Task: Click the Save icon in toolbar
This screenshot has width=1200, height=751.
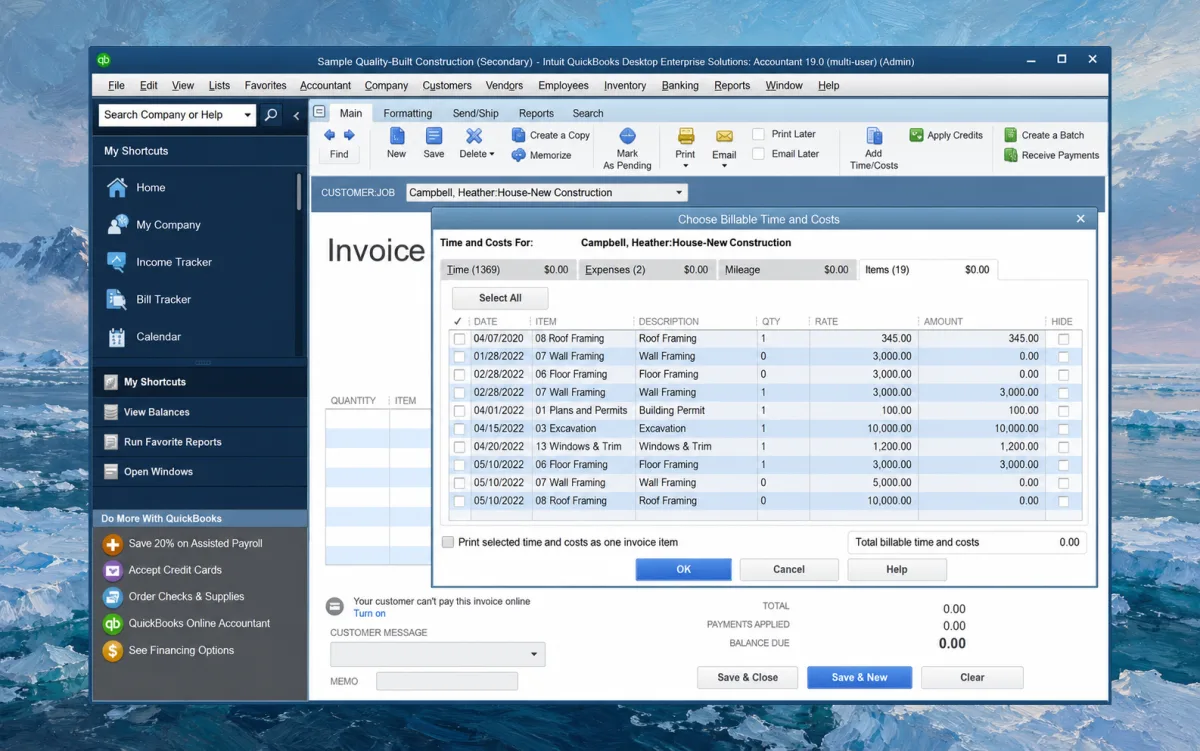Action: point(434,136)
